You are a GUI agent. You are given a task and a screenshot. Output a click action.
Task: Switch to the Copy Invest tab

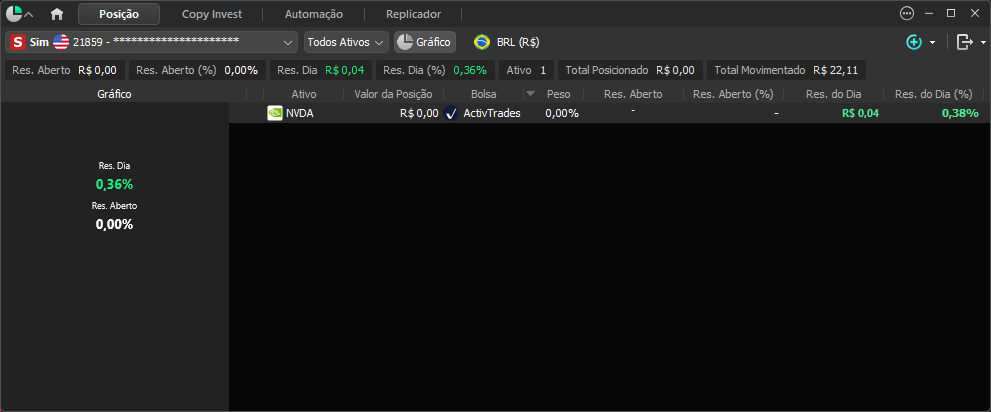pyautogui.click(x=212, y=14)
